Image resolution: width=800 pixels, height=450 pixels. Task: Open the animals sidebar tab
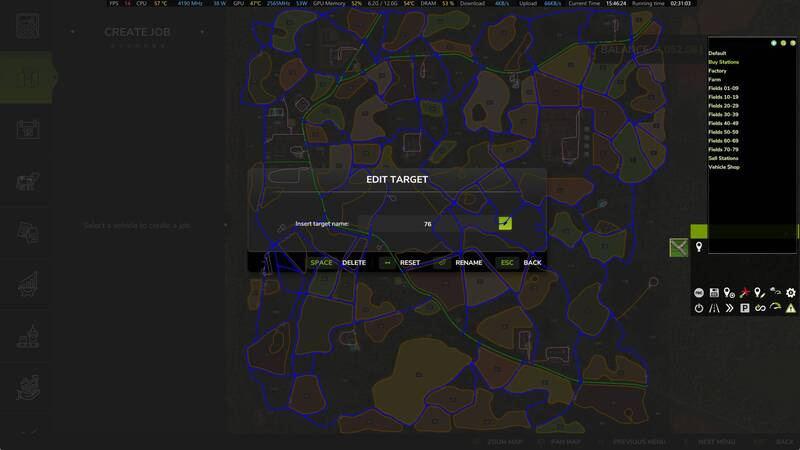(x=27, y=181)
